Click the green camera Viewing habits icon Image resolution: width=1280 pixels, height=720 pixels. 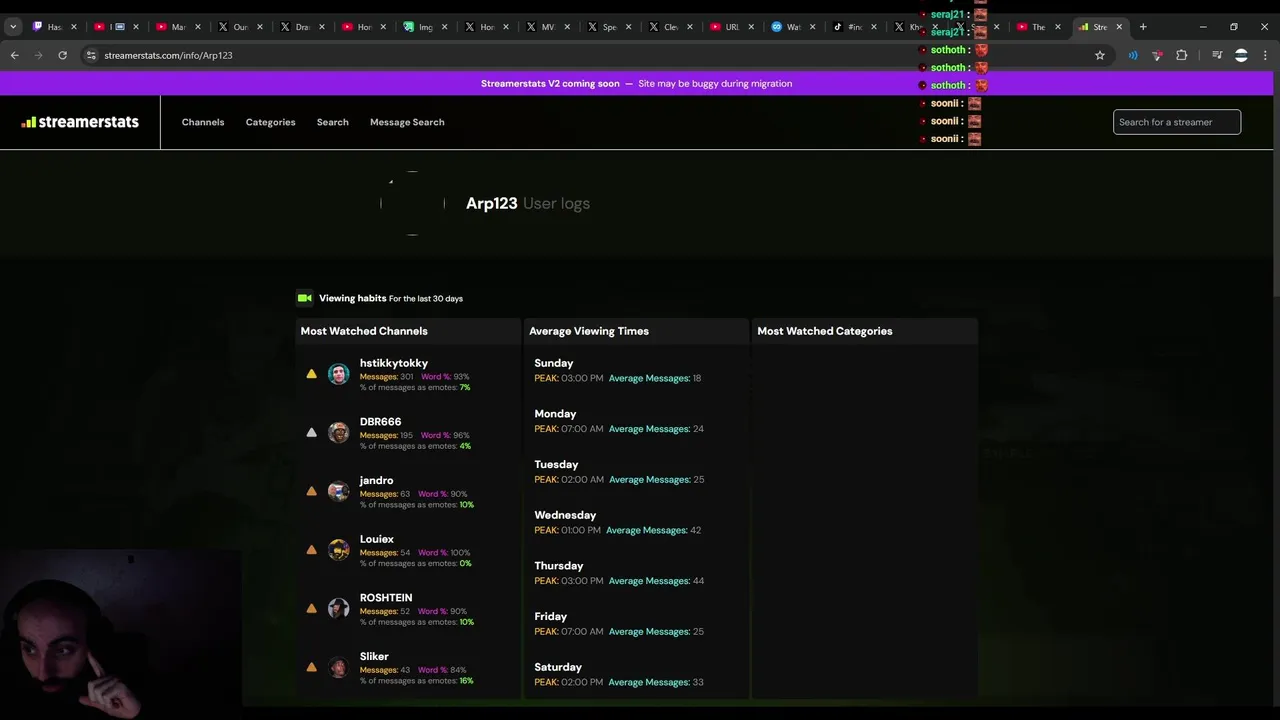coord(305,298)
